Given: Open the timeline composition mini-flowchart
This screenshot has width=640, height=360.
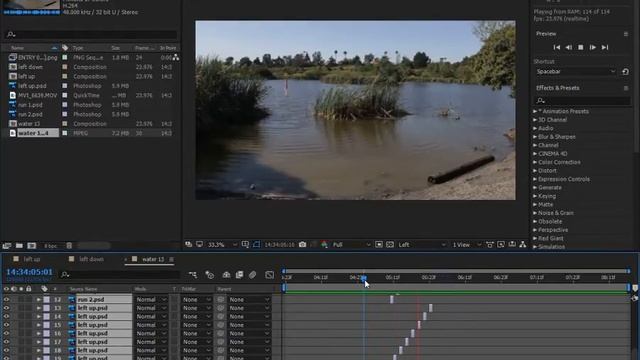Looking at the screenshot, I should tap(193, 275).
